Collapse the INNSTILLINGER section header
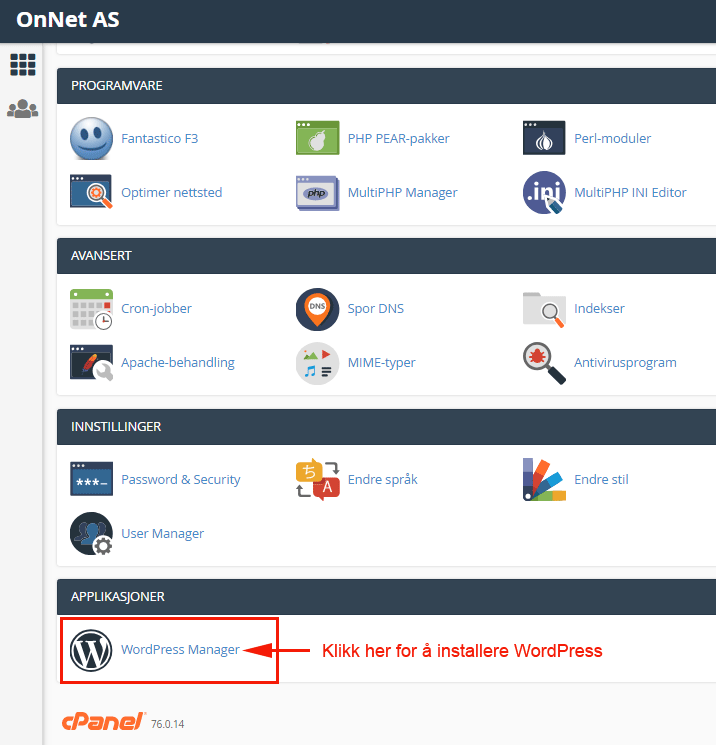This screenshot has height=745, width=716. point(386,427)
